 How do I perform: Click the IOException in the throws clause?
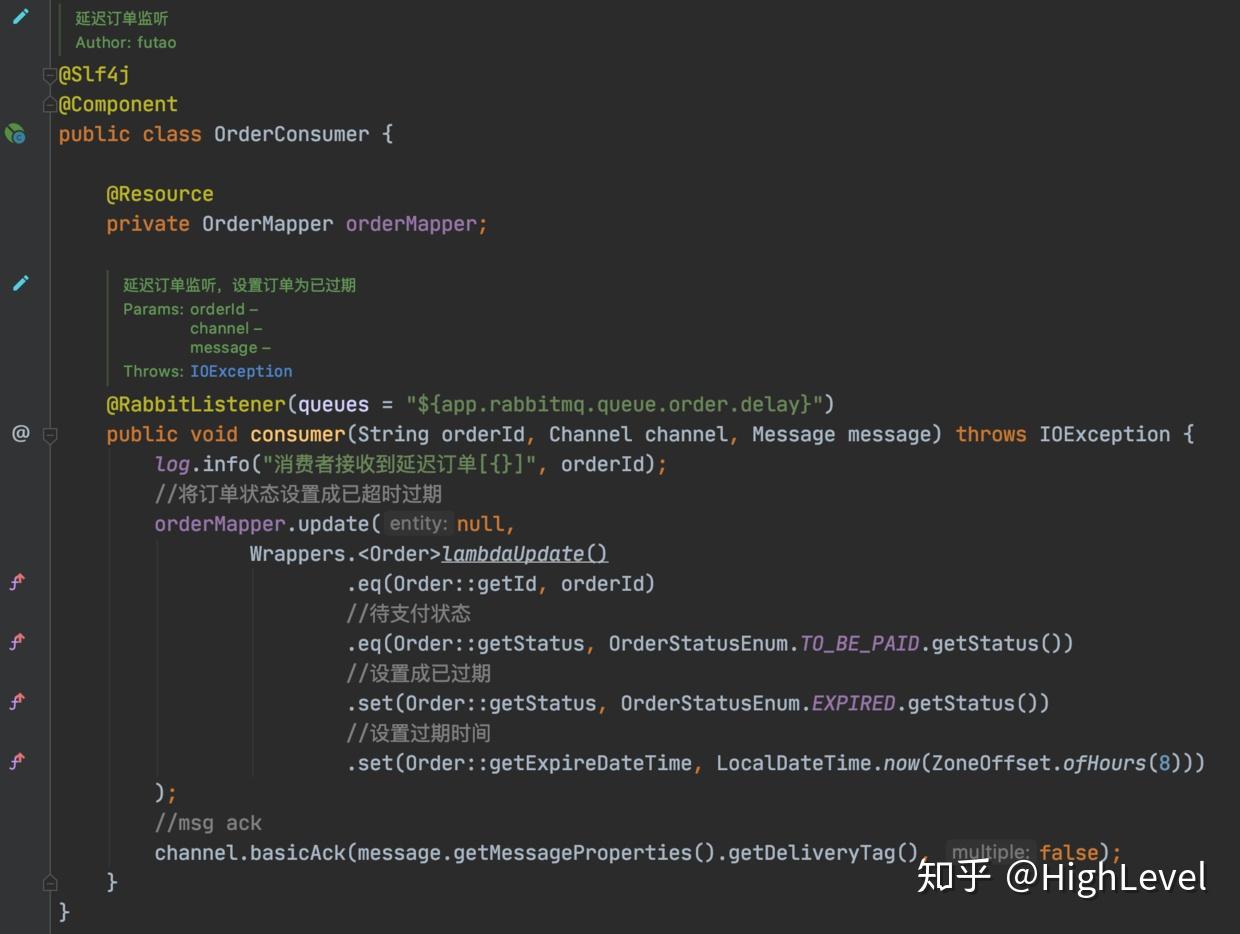tap(1105, 434)
